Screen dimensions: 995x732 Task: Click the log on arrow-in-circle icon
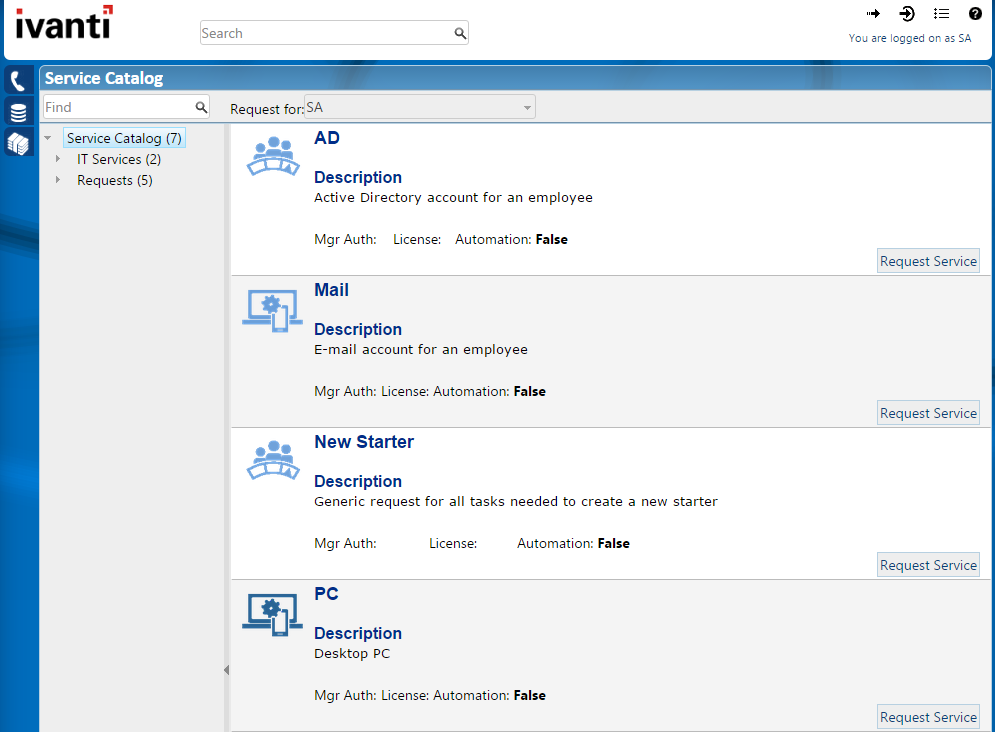point(907,13)
